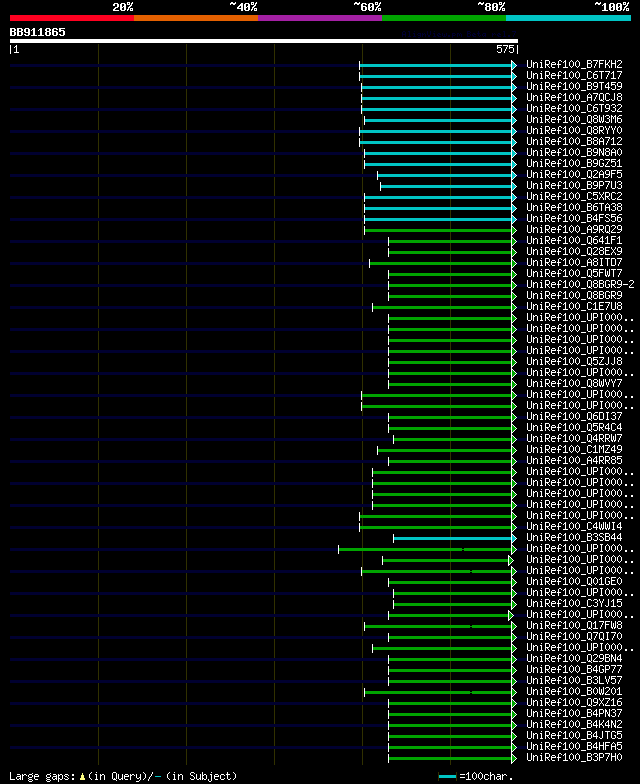Image resolution: width=640 pixels, height=784 pixels.
Task: Click the =100char. scale label
Action: click(x=486, y=776)
